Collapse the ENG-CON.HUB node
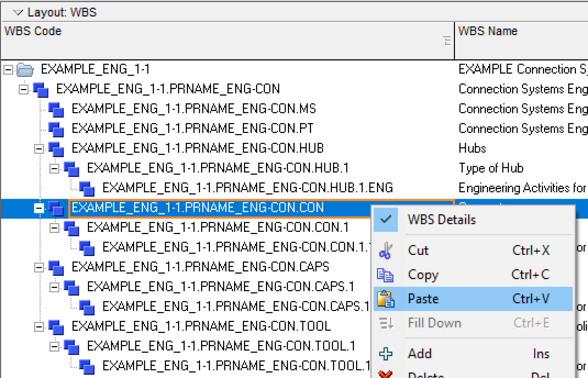 [39, 149]
